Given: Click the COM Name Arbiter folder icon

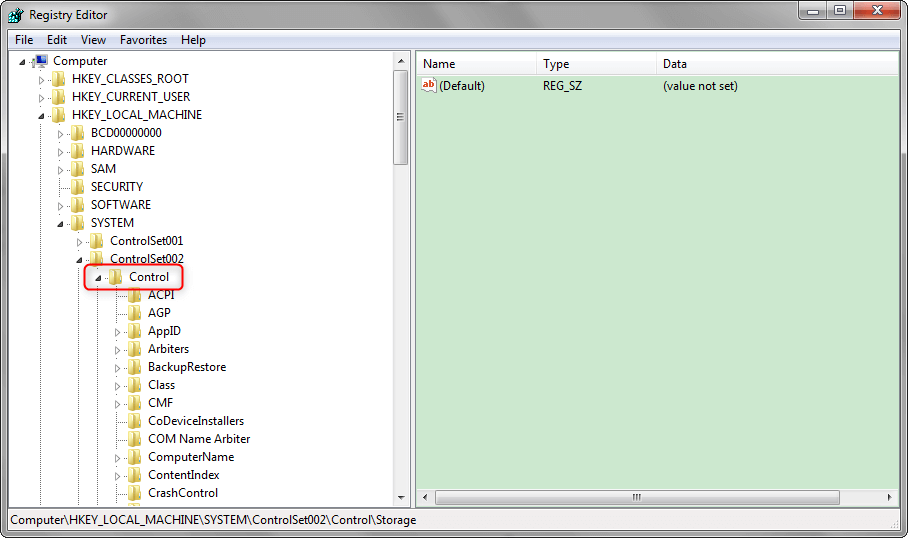Looking at the screenshot, I should tap(135, 439).
